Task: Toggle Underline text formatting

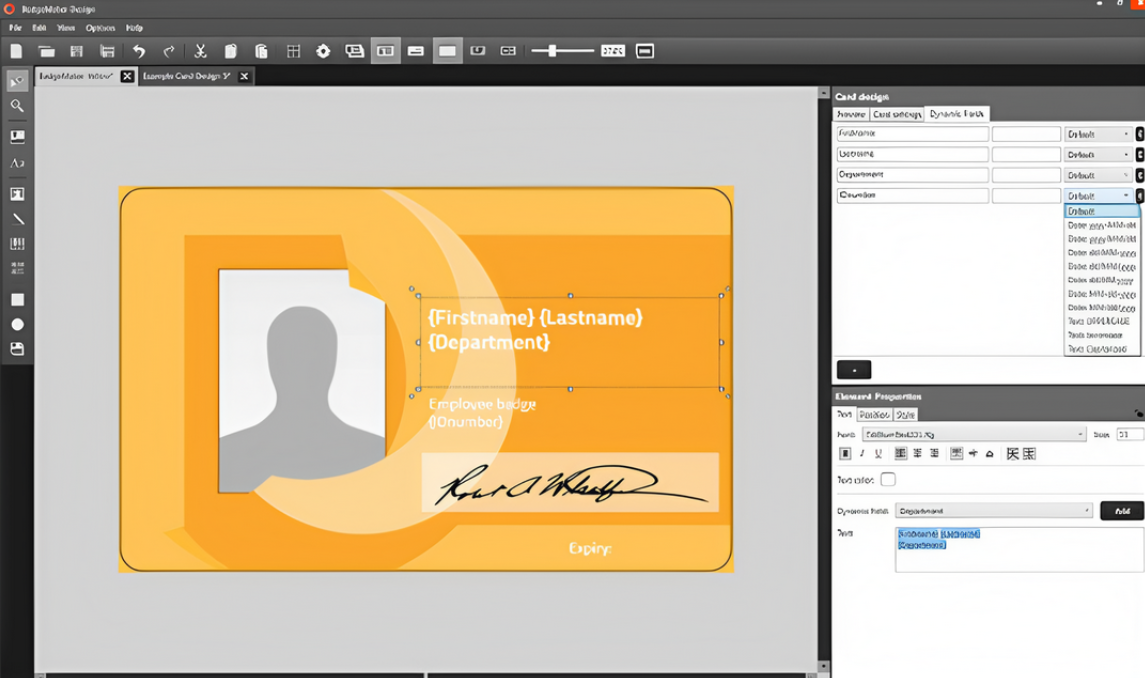Action: (878, 454)
